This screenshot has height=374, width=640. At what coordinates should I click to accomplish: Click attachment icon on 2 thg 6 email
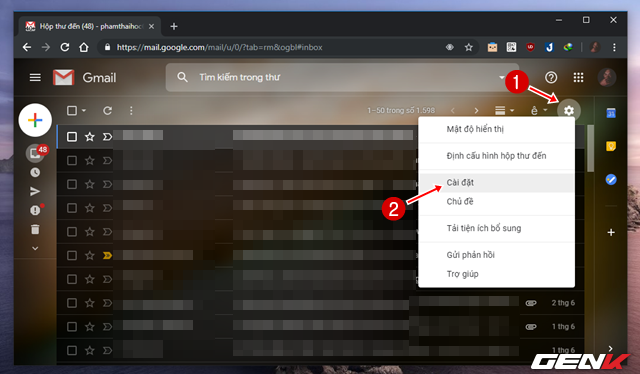coord(531,303)
